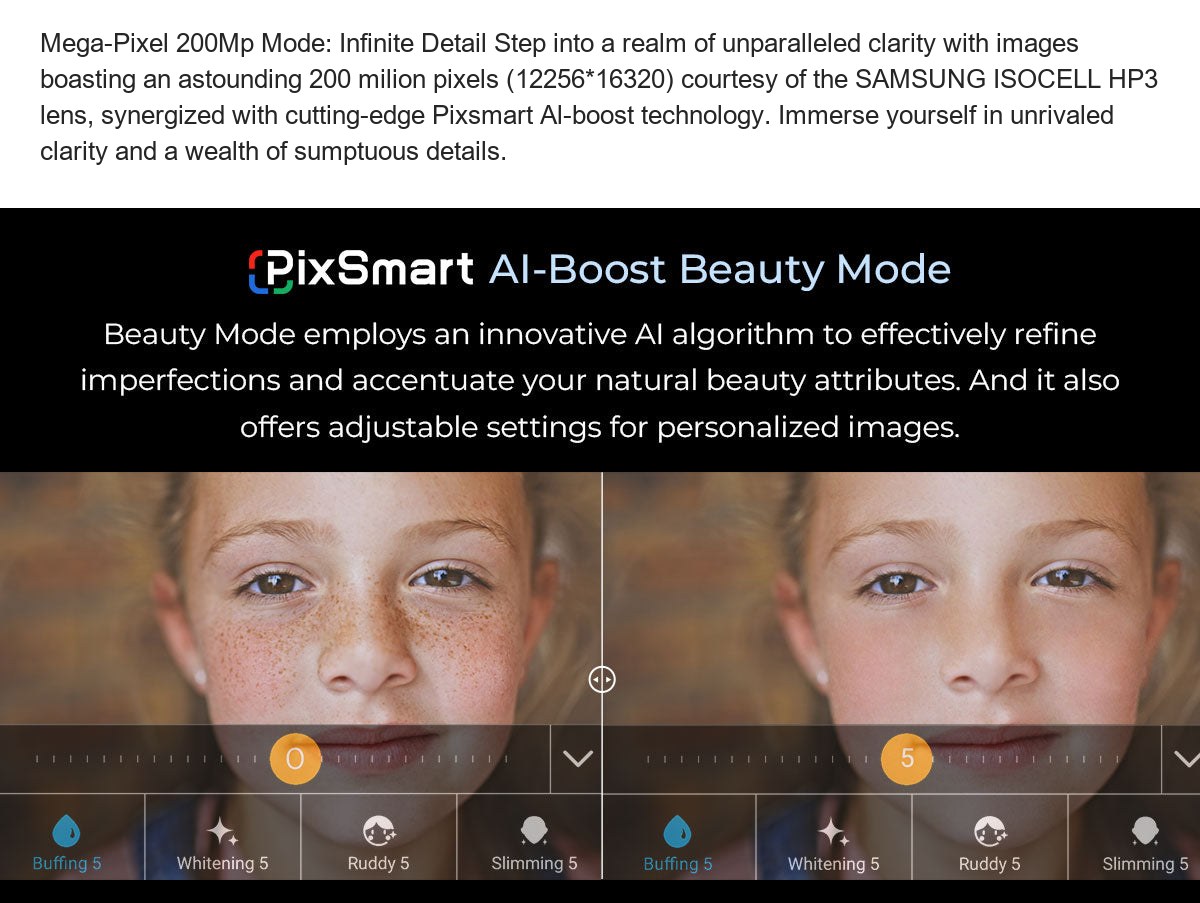Open the Buffing 5 tab label on right
1200x903 pixels.
coord(678,864)
